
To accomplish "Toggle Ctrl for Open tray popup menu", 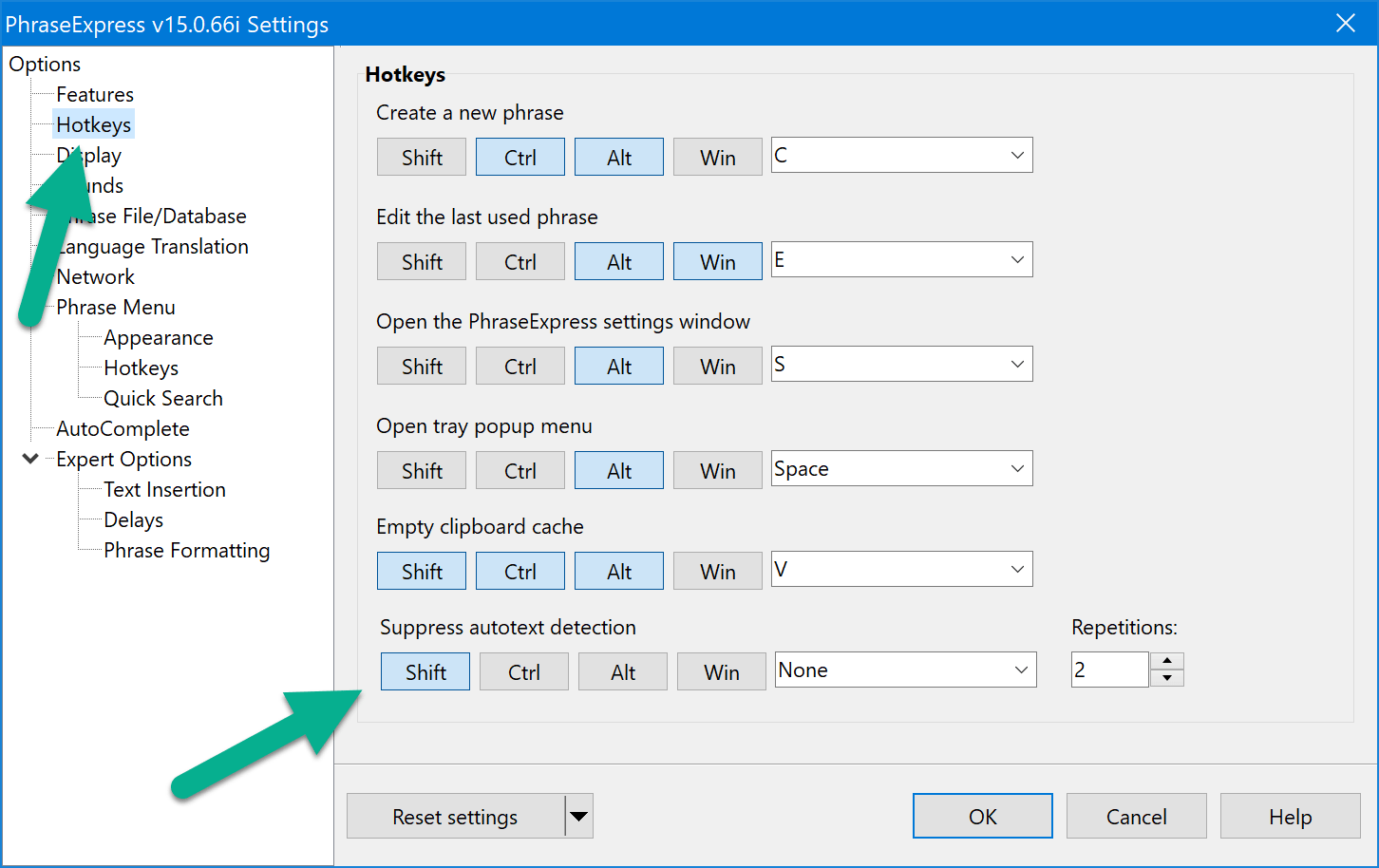I will coord(520,471).
